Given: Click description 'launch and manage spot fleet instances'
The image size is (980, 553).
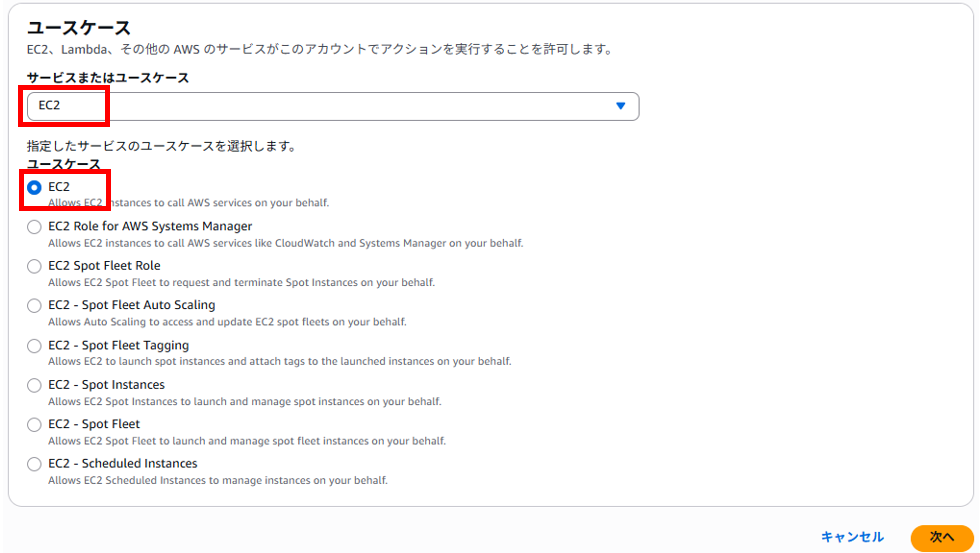Looking at the screenshot, I should click(247, 441).
